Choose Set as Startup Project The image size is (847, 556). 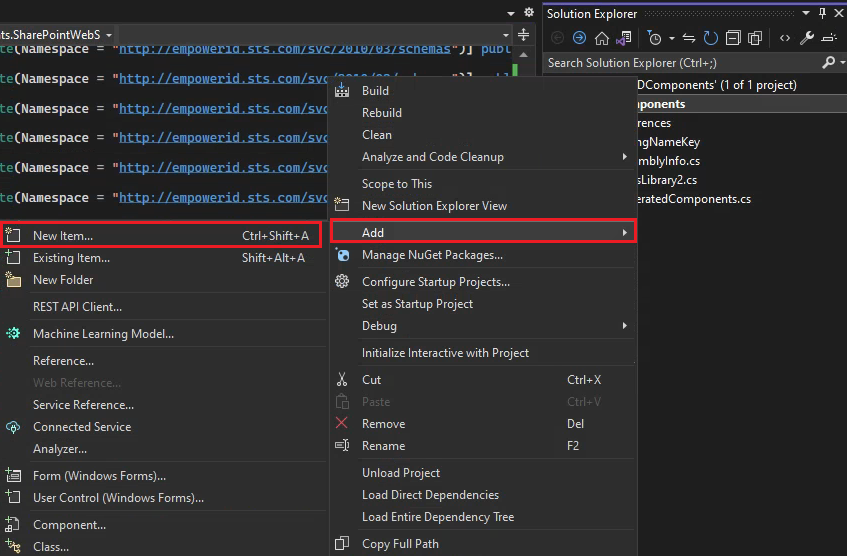pyautogui.click(x=483, y=304)
